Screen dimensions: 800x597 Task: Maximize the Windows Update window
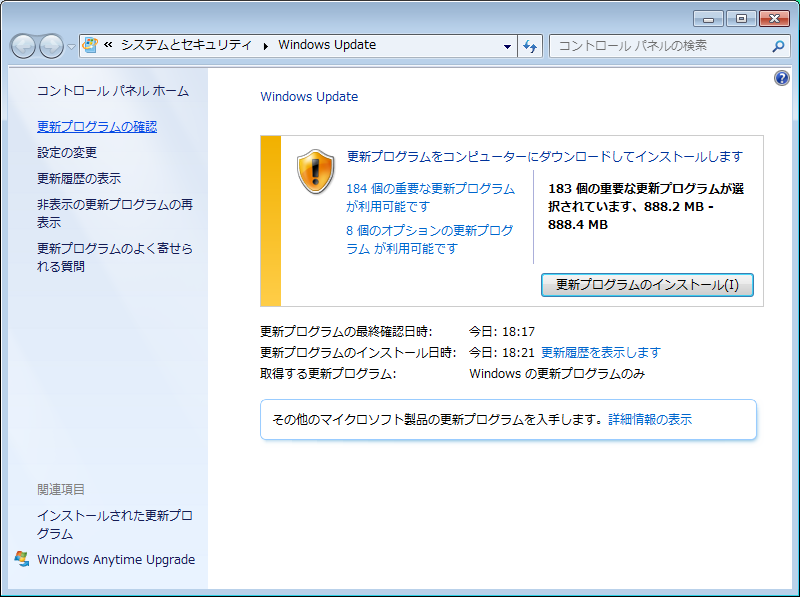[x=741, y=19]
